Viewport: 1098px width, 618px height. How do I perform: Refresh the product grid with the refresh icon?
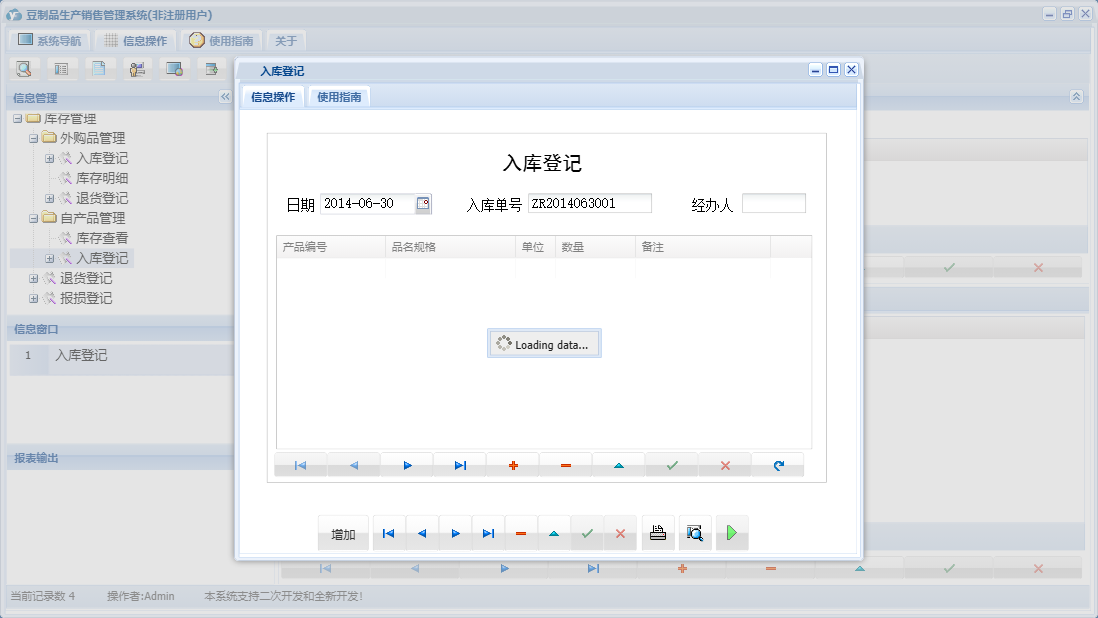click(778, 464)
